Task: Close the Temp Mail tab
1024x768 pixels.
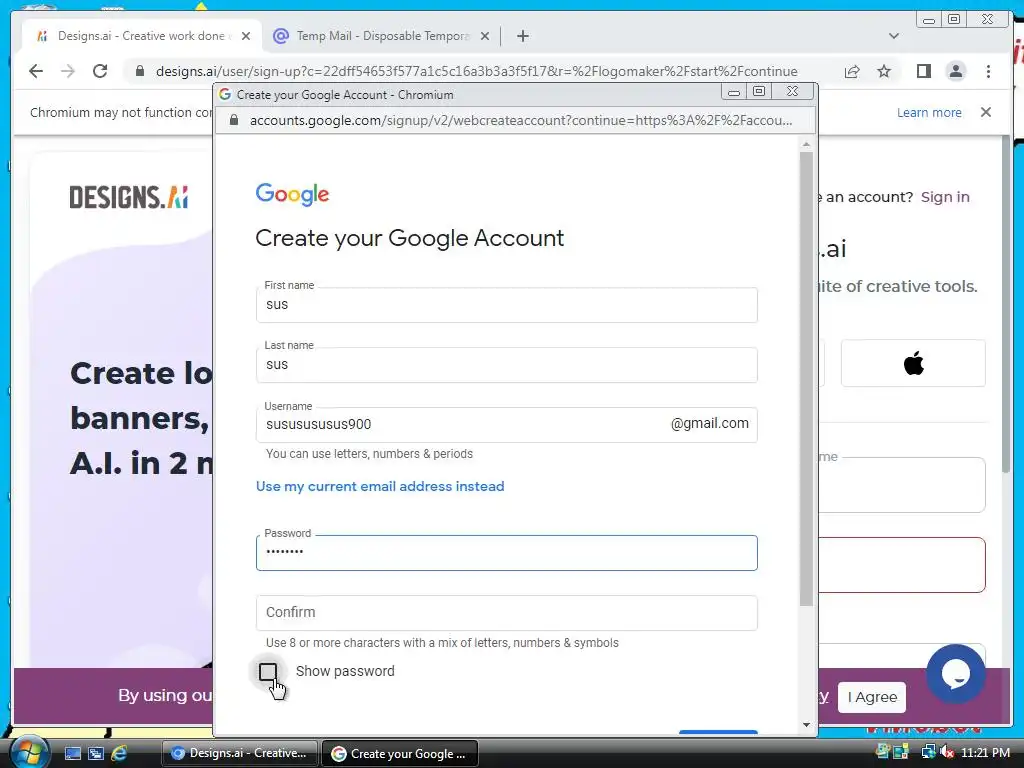Action: 485,36
